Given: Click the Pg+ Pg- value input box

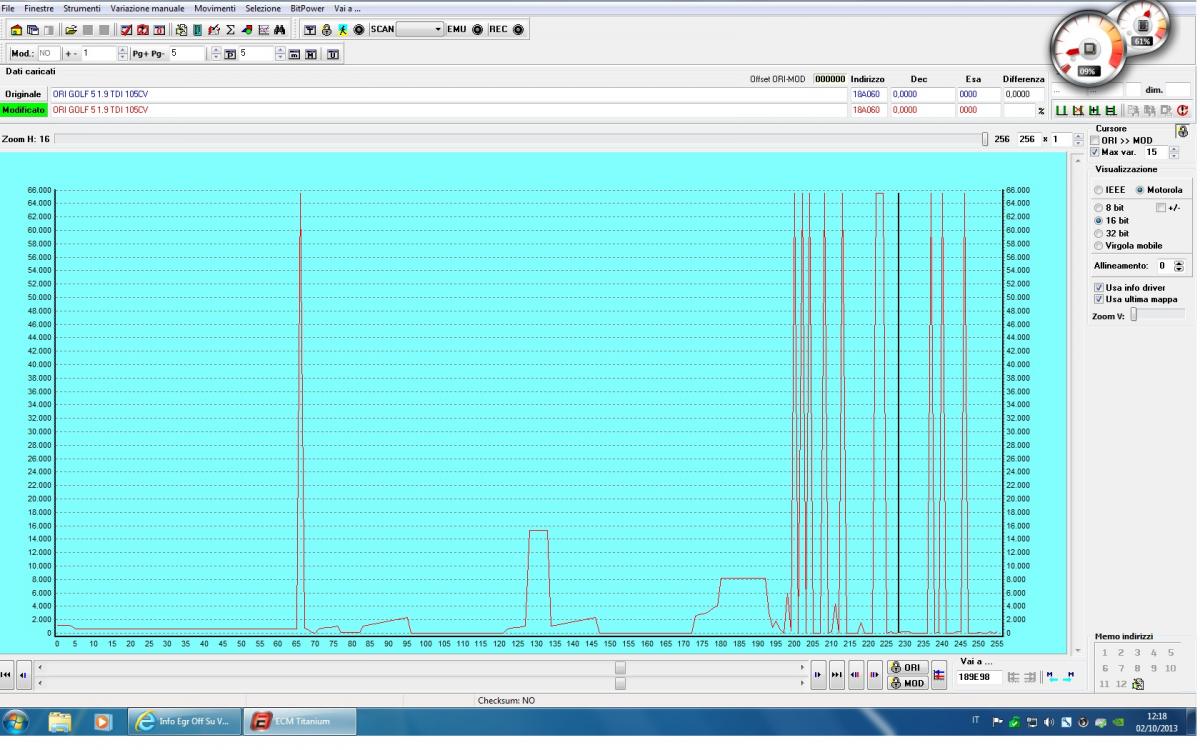Looking at the screenshot, I should coord(189,53).
